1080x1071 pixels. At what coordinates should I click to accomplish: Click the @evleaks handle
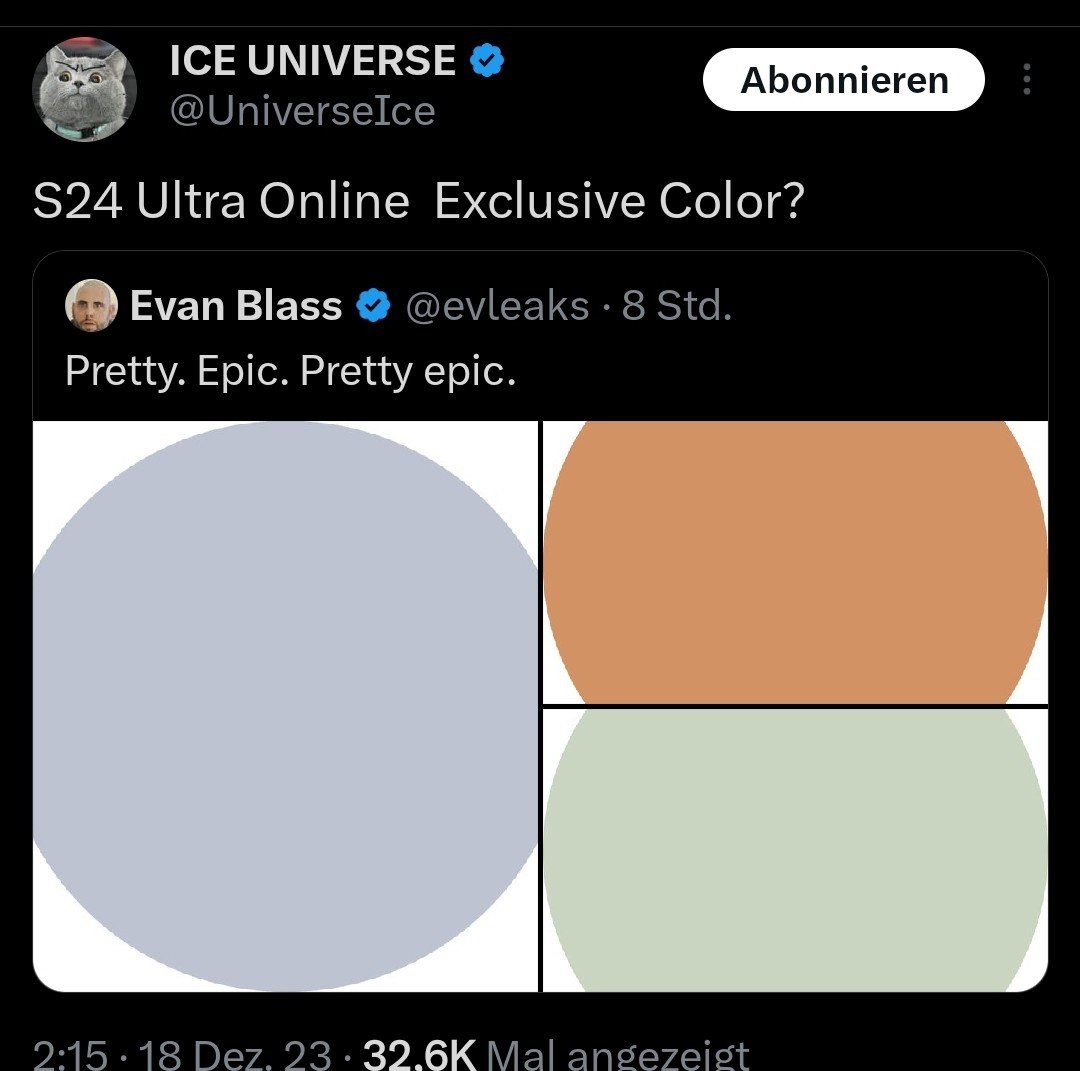[497, 306]
